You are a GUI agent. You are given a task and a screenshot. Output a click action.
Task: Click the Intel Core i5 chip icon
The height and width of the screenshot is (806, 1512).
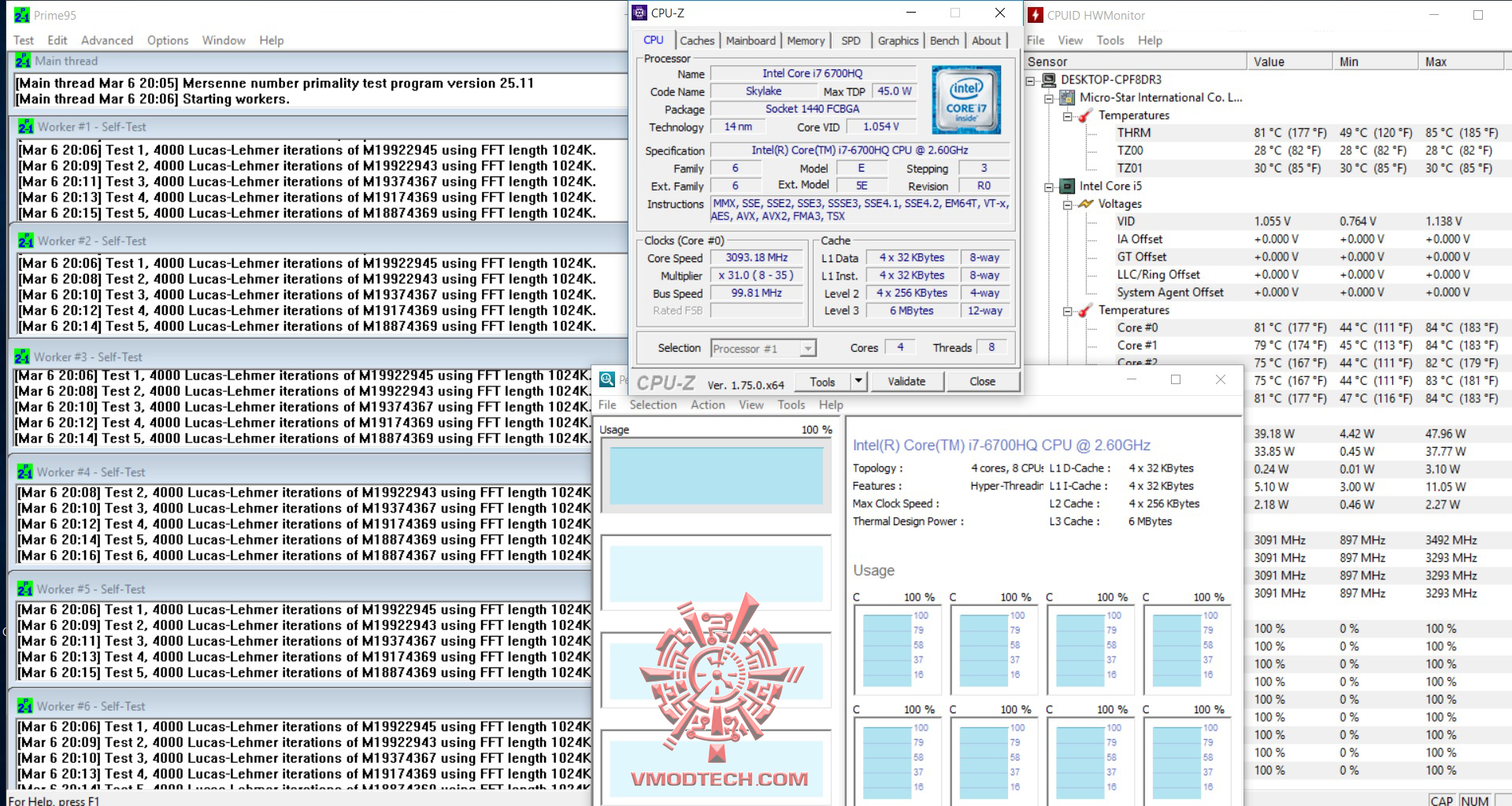coord(1067,186)
